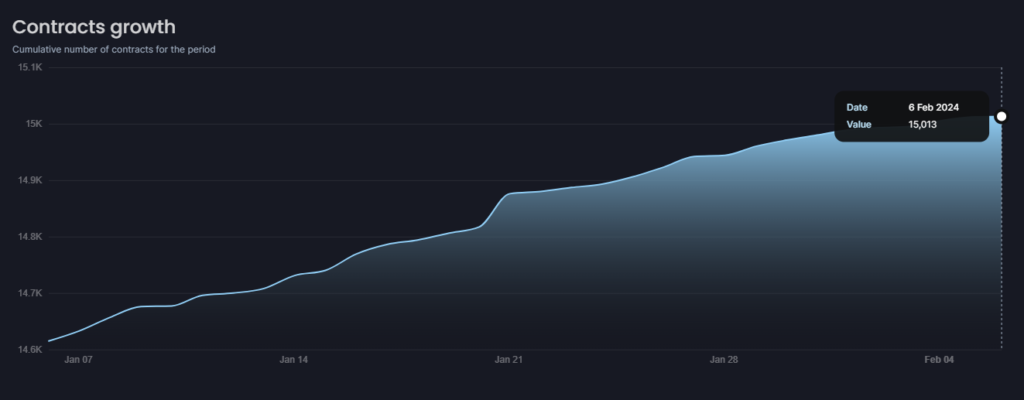This screenshot has height=400, width=1024.
Task: Select the Jan 28 x-axis date
Action: coord(724,359)
